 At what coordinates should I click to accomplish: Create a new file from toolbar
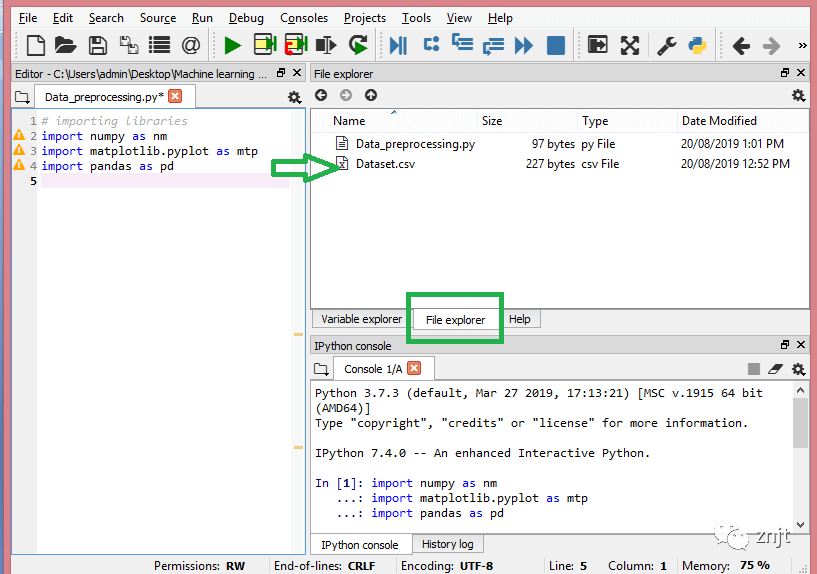36,45
